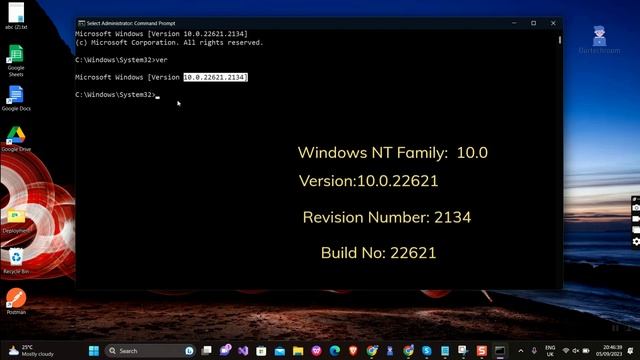
Task: Click the muted volume tray icon
Action: [x=576, y=351]
